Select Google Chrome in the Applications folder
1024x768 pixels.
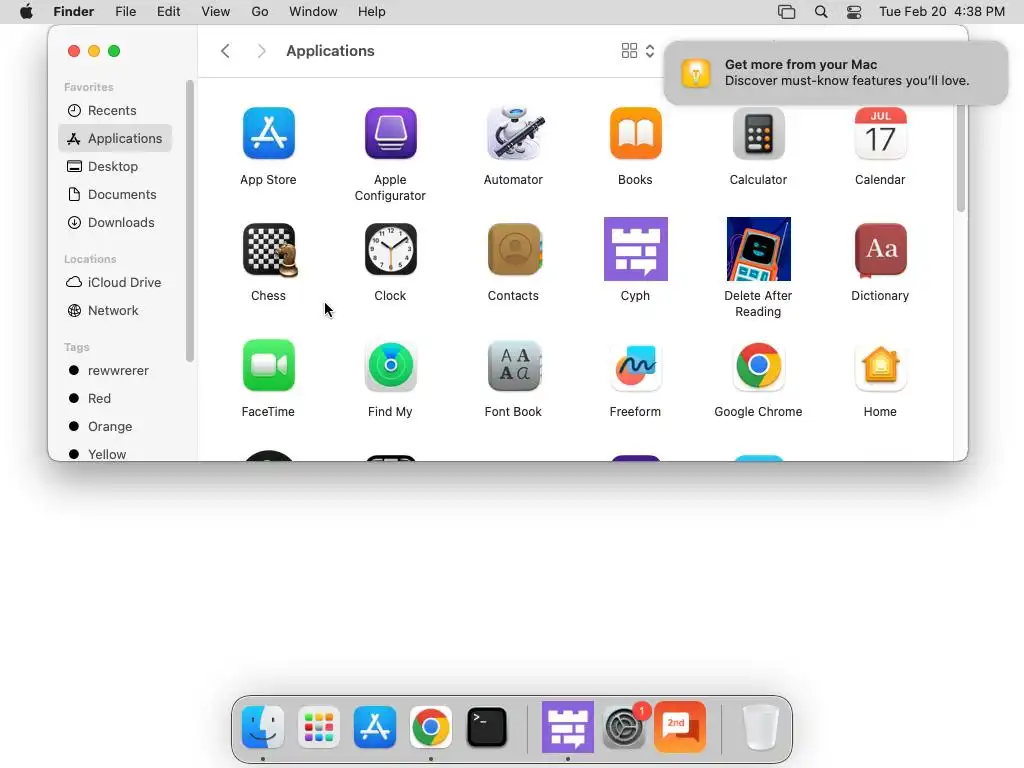click(x=758, y=365)
